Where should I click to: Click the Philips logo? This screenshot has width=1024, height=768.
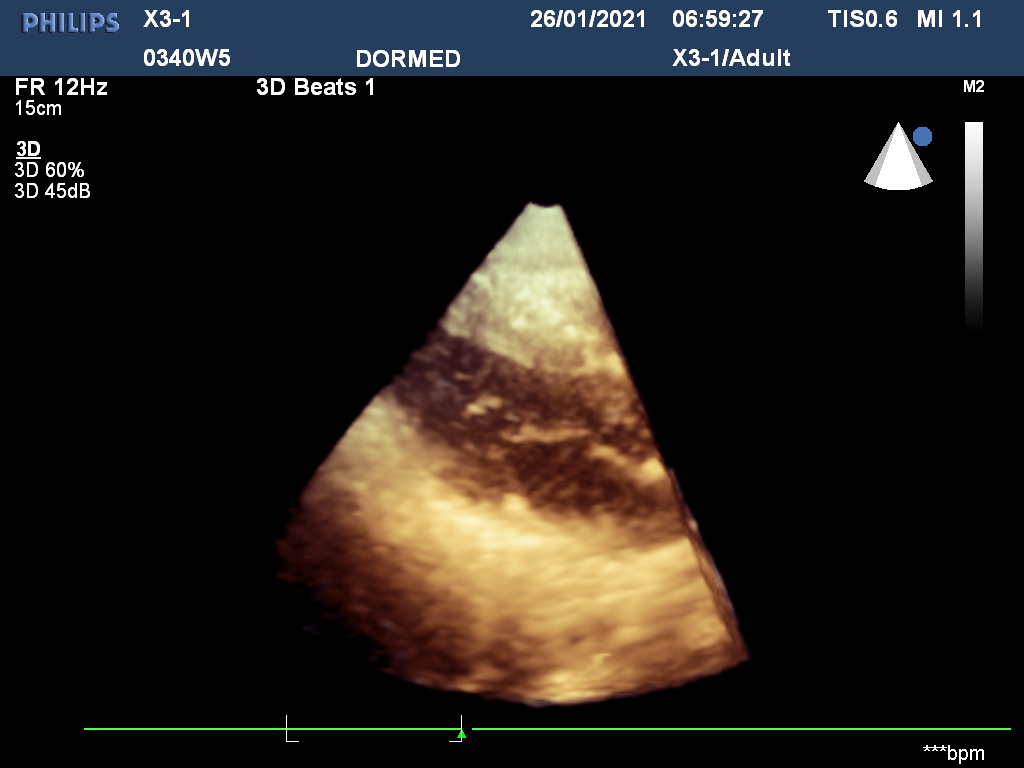coord(71,22)
